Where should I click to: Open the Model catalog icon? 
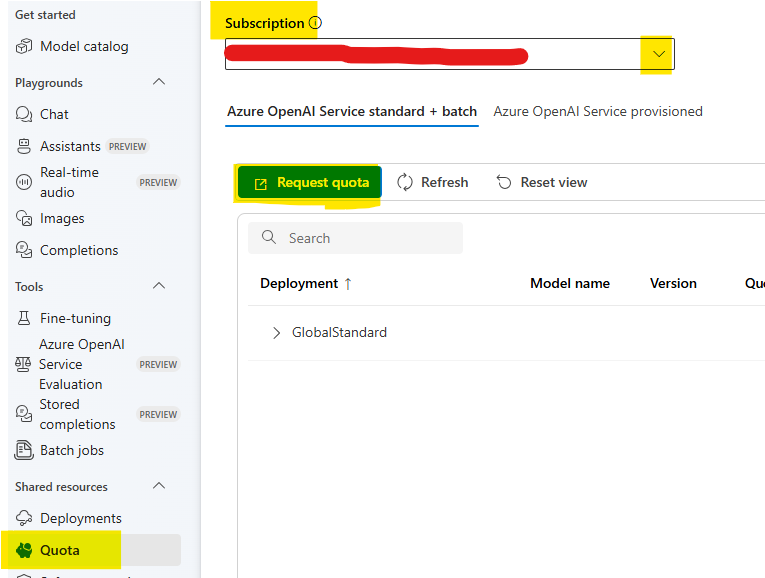(x=24, y=46)
